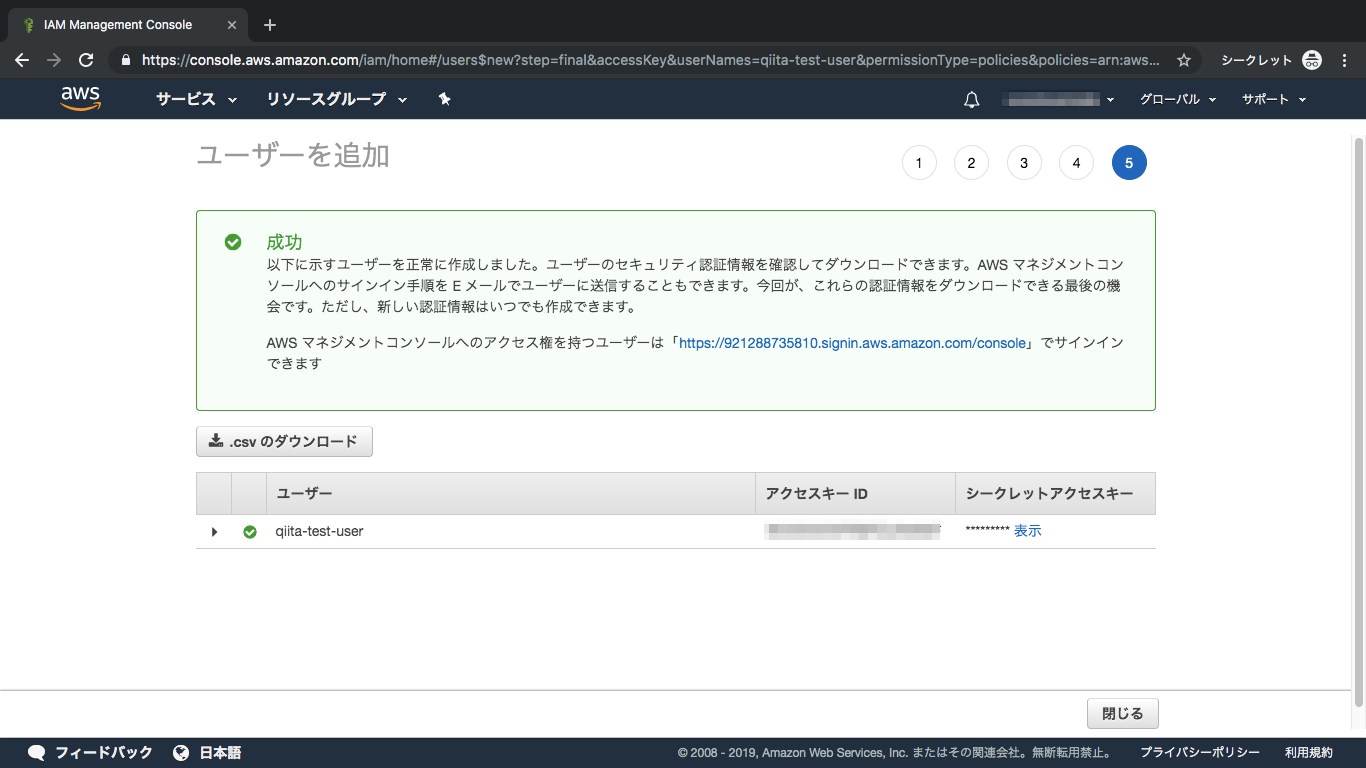
Task: Click the blurred access key ID value
Action: coord(852,531)
